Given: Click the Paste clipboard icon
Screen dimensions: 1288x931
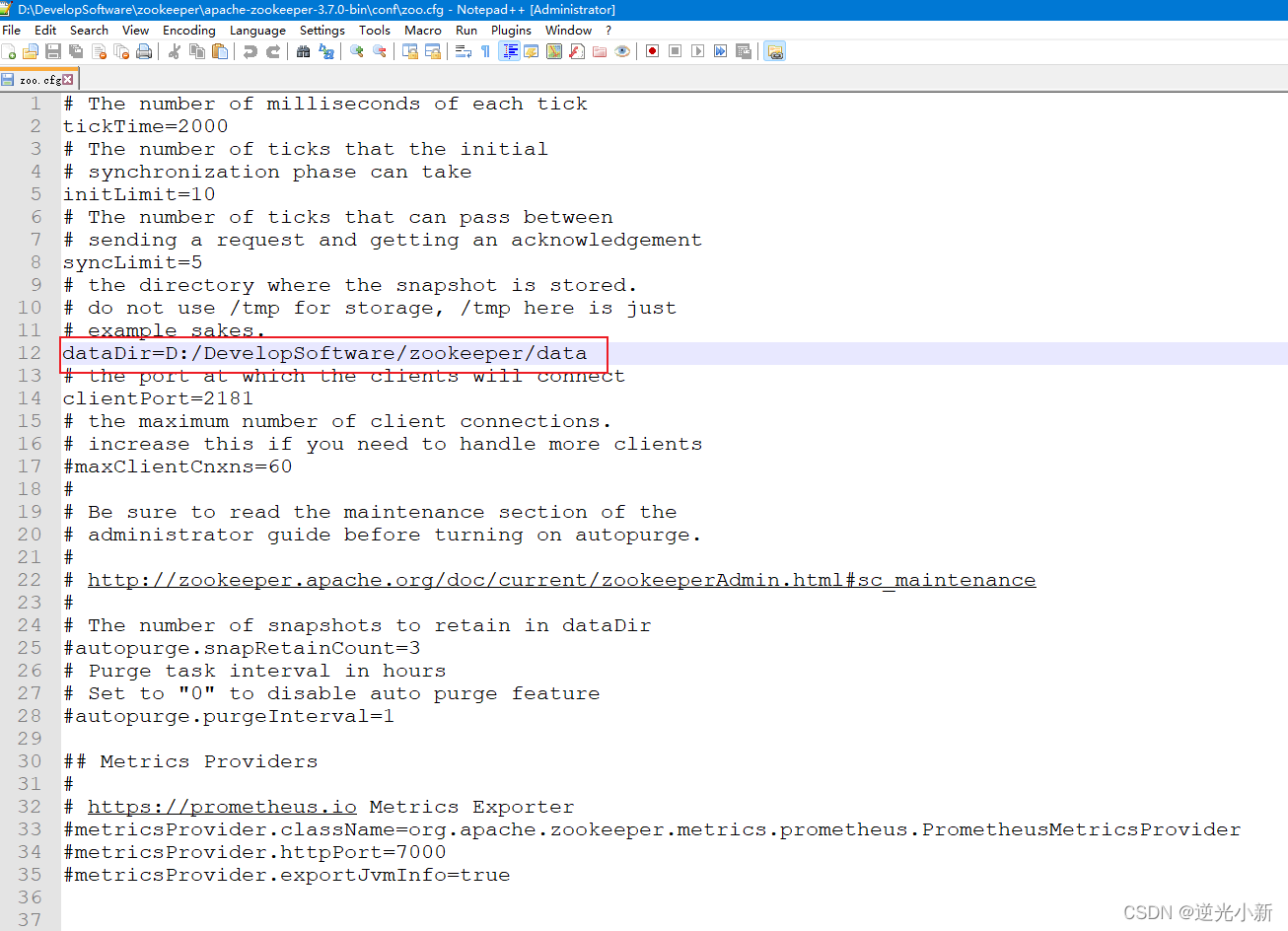Looking at the screenshot, I should pyautogui.click(x=220, y=51).
